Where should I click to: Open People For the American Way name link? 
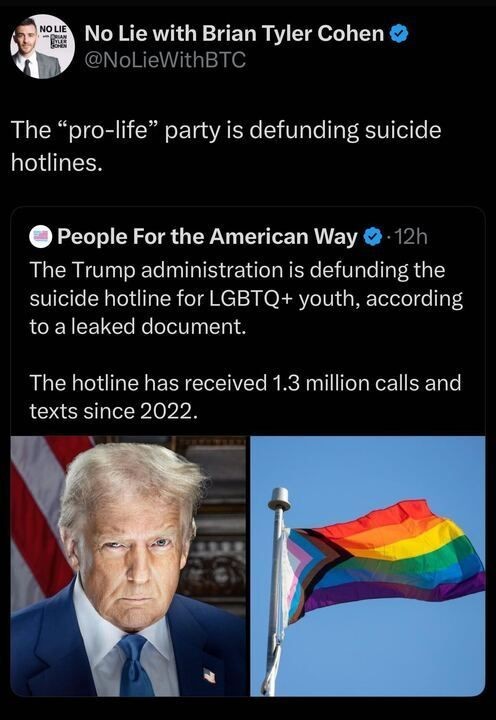point(208,237)
